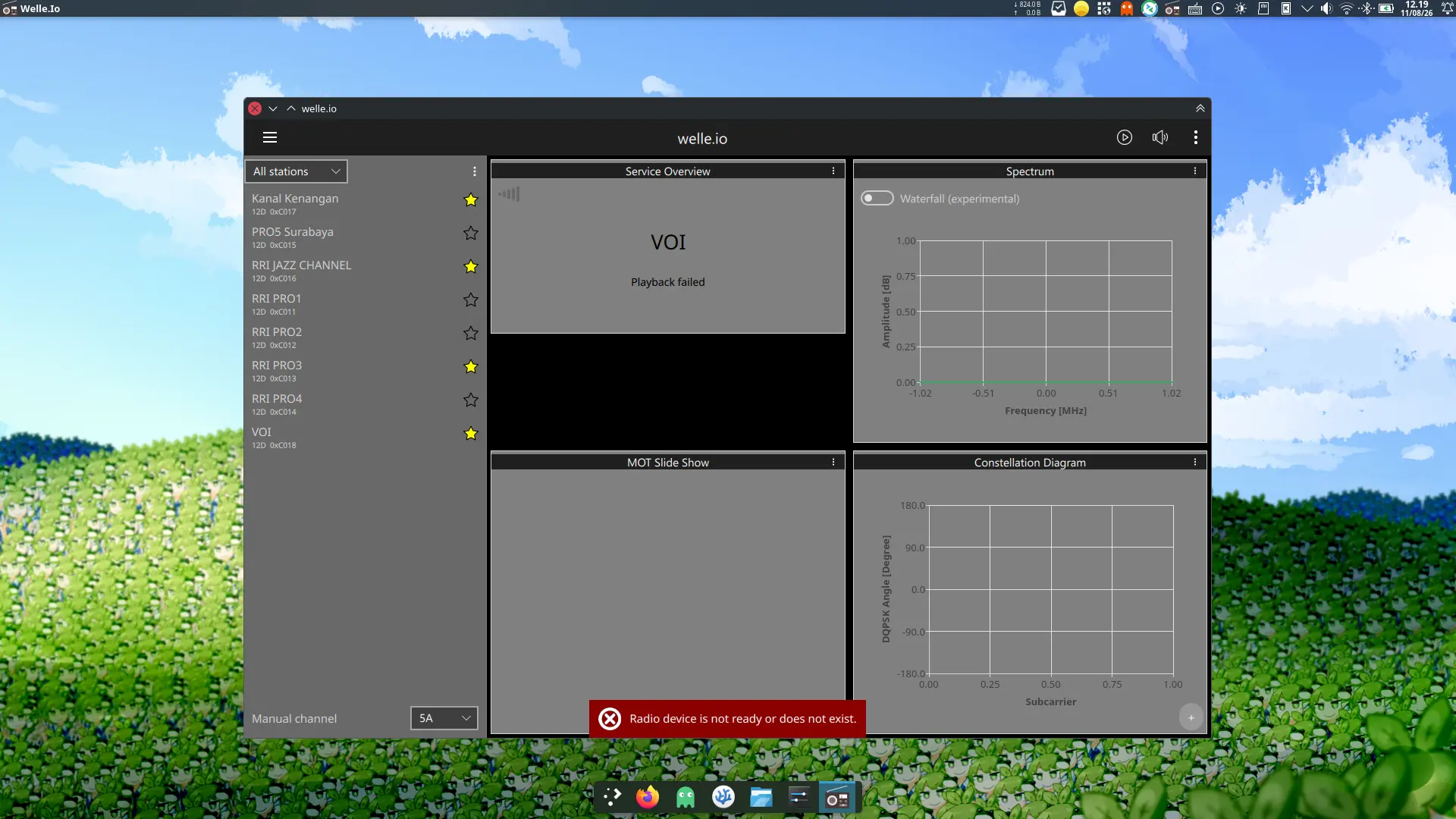Viewport: 1456px width, 819px height.
Task: Open the Manual channel 5A dropdown
Action: point(444,718)
